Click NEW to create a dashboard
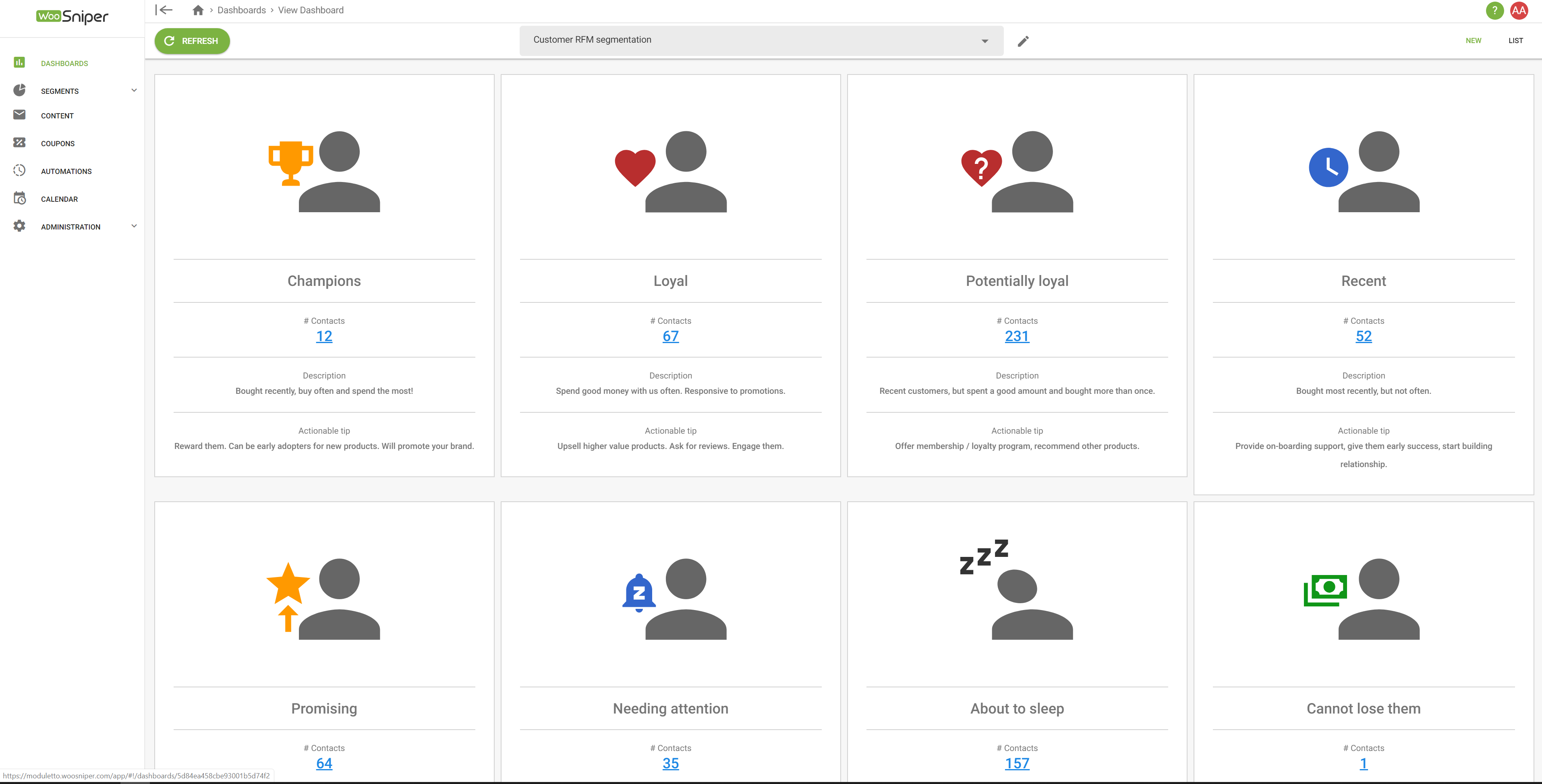The image size is (1542, 784). 1474,40
